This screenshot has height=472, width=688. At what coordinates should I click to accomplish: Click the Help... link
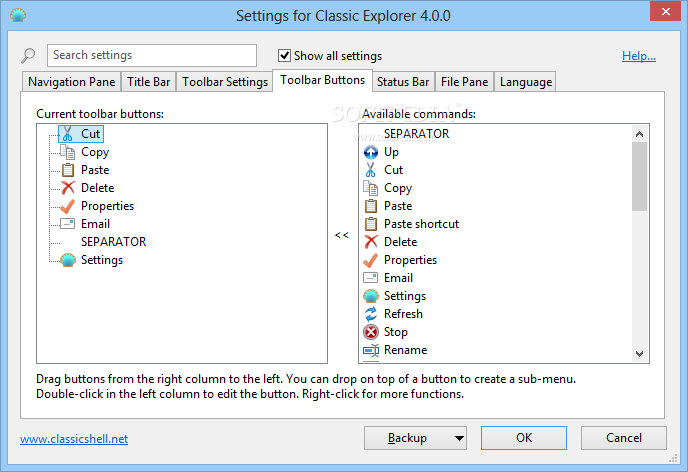(639, 56)
